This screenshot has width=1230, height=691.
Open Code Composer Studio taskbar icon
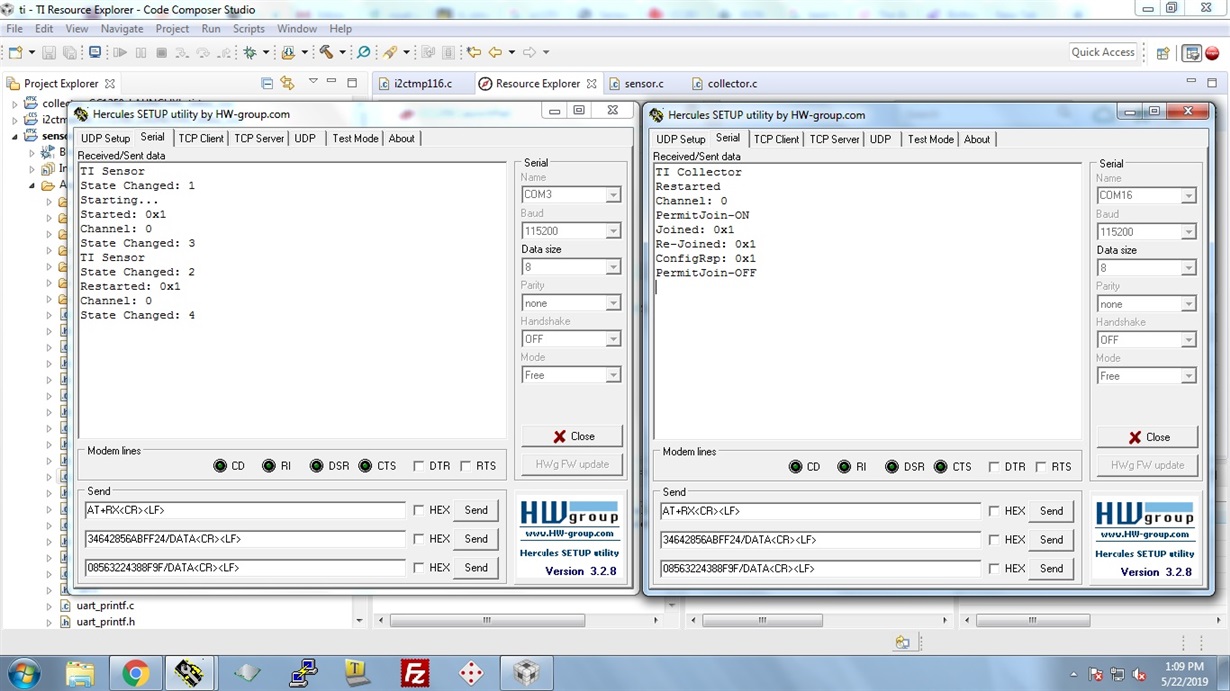pyautogui.click(x=526, y=673)
